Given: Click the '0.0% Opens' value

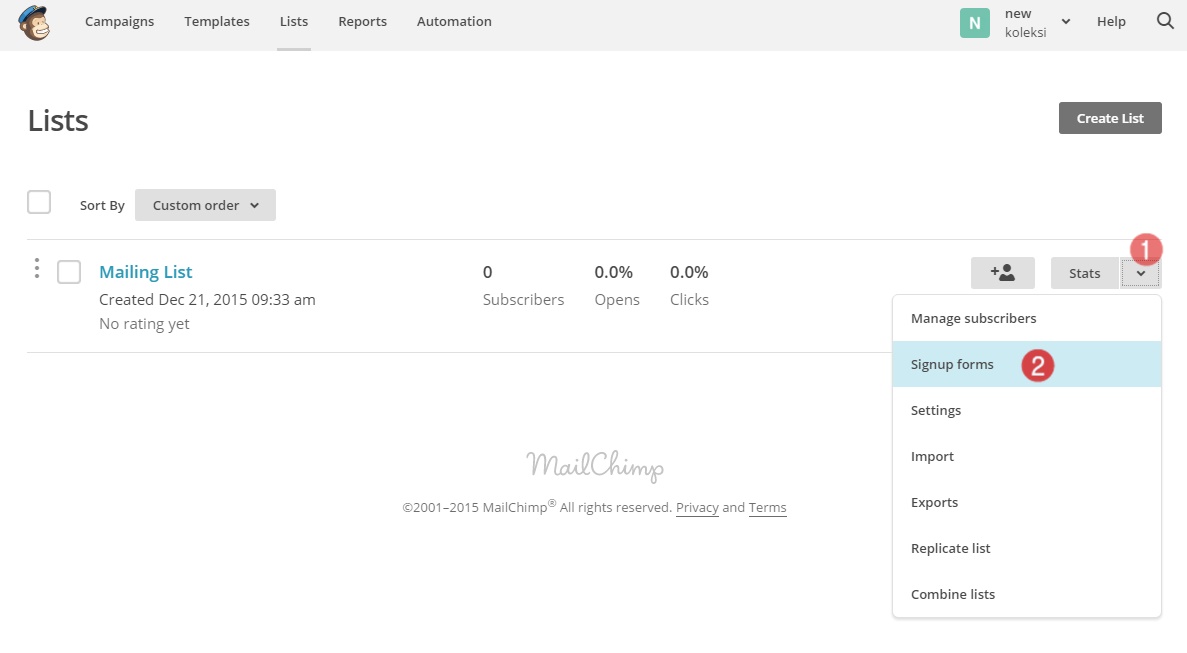Looking at the screenshot, I should pyautogui.click(x=617, y=285).
